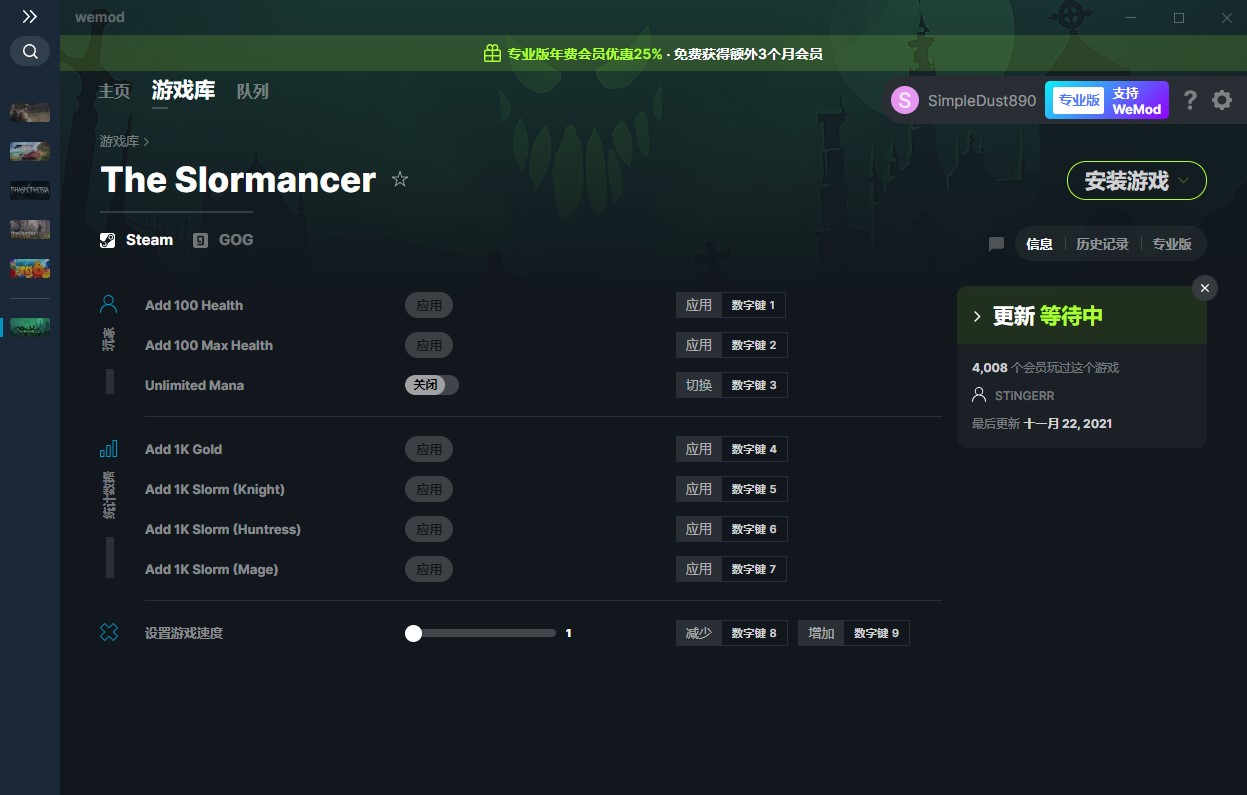Select the 设置游戏速度 label
The width and height of the screenshot is (1247, 795).
click(184, 633)
